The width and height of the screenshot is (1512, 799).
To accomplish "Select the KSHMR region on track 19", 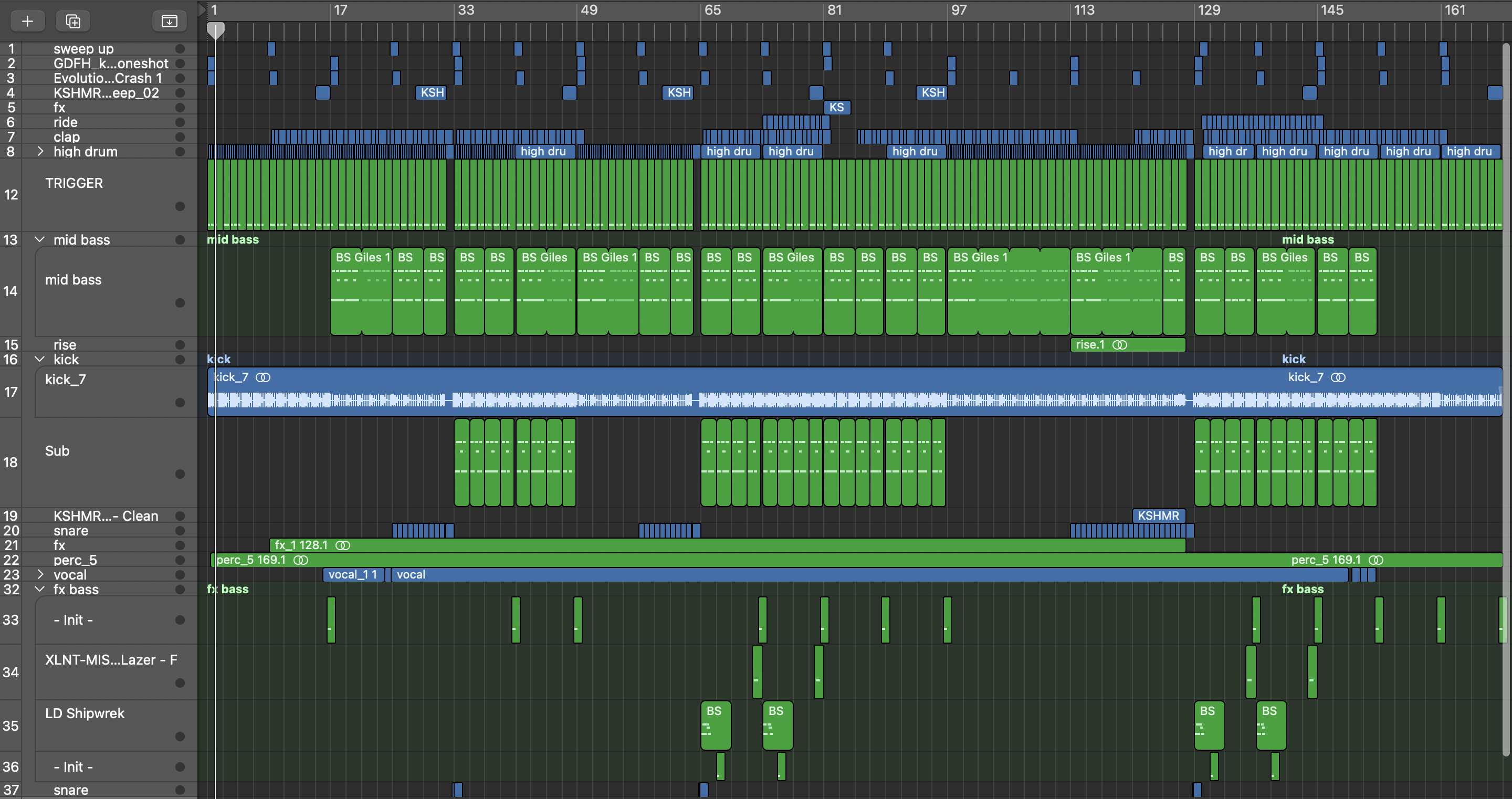I will [1158, 516].
